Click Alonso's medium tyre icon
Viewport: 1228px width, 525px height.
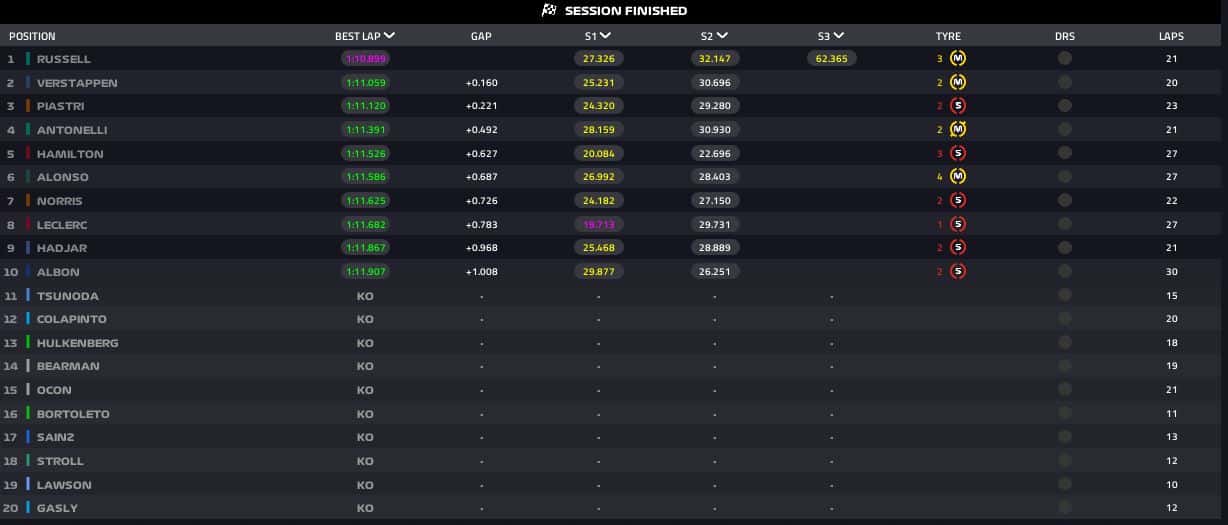click(x=958, y=177)
